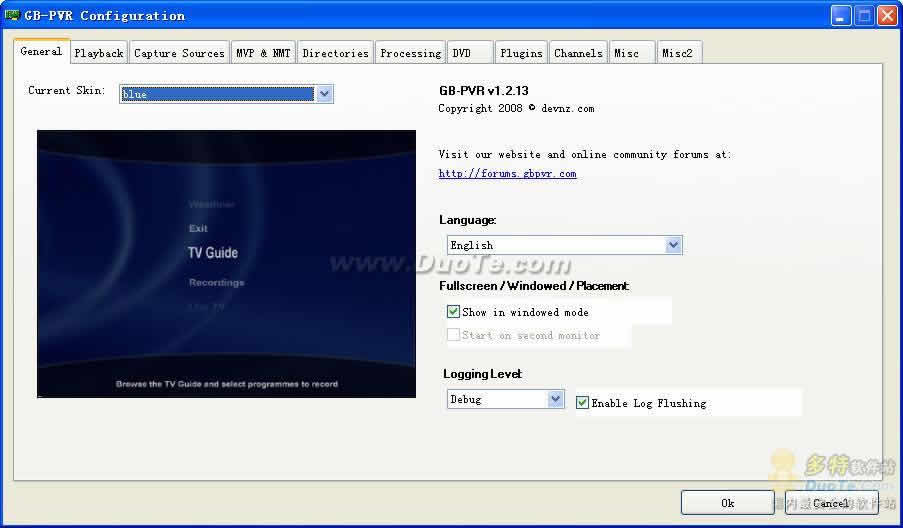Switch to the DVD tab

pyautogui.click(x=470, y=53)
